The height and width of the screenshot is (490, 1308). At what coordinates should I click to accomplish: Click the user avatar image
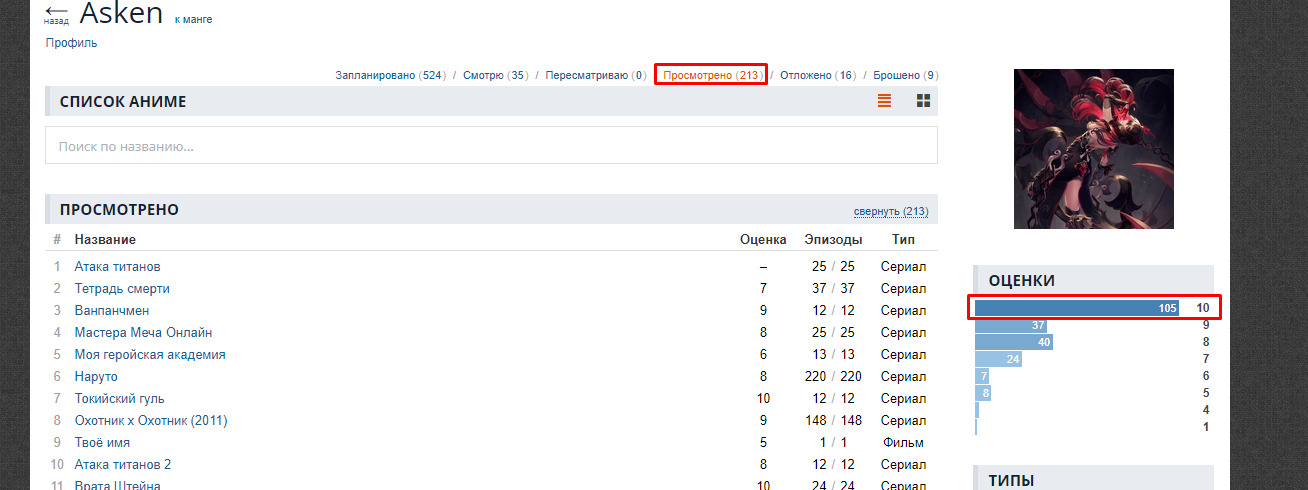(x=1093, y=149)
